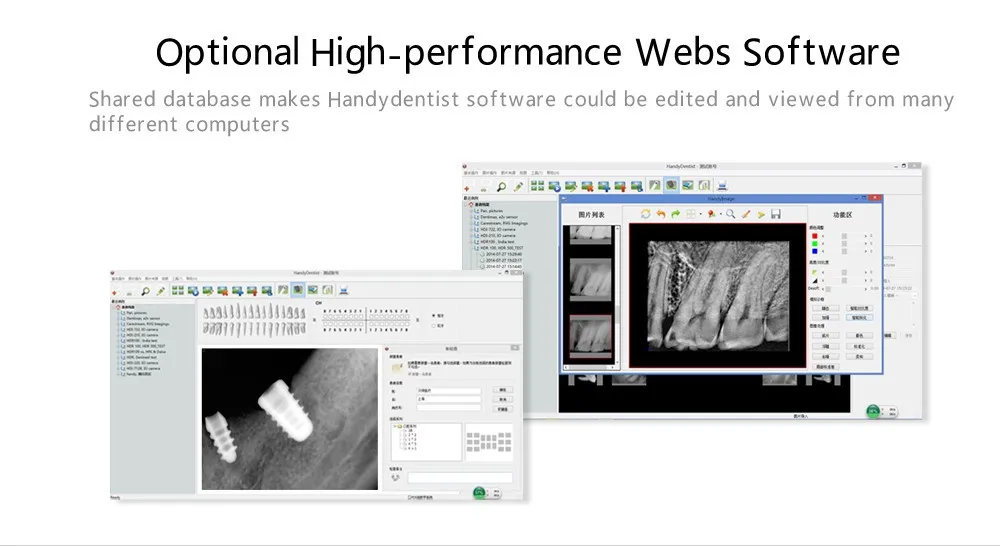Click the rotate refresh icon in HandyImage toolbar
Image resolution: width=1000 pixels, height=546 pixels.
tap(645, 214)
